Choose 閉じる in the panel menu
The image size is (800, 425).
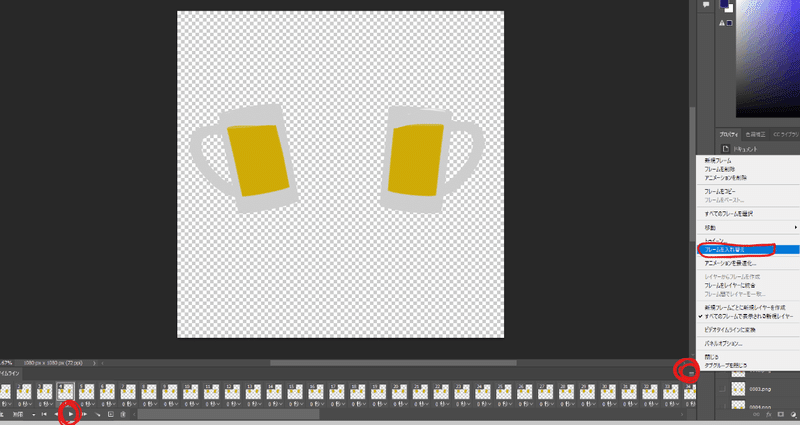(711, 357)
